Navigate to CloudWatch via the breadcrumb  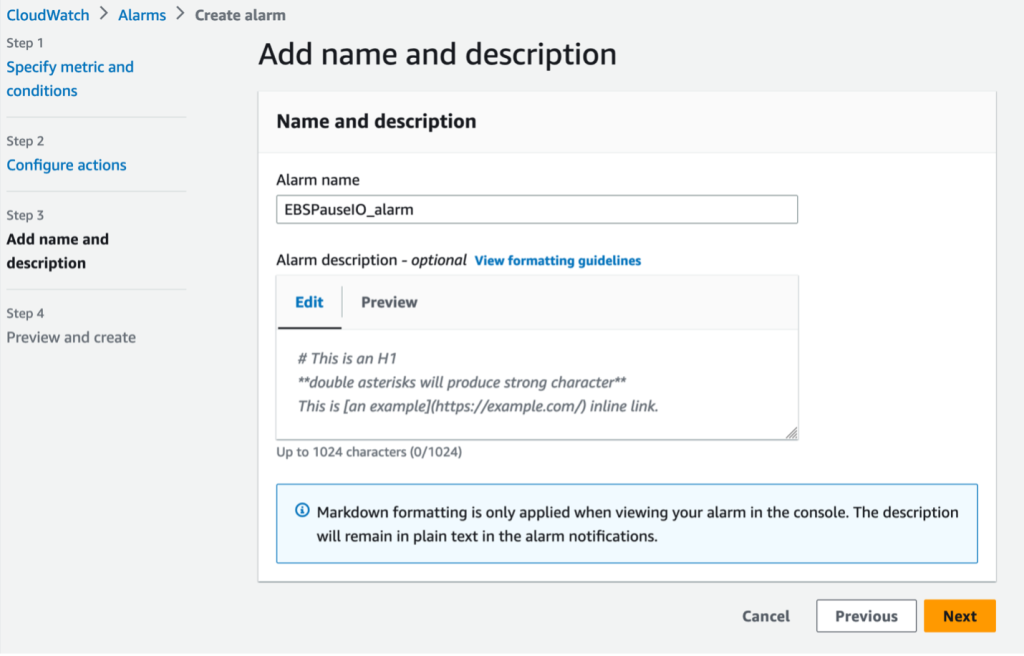coord(48,15)
